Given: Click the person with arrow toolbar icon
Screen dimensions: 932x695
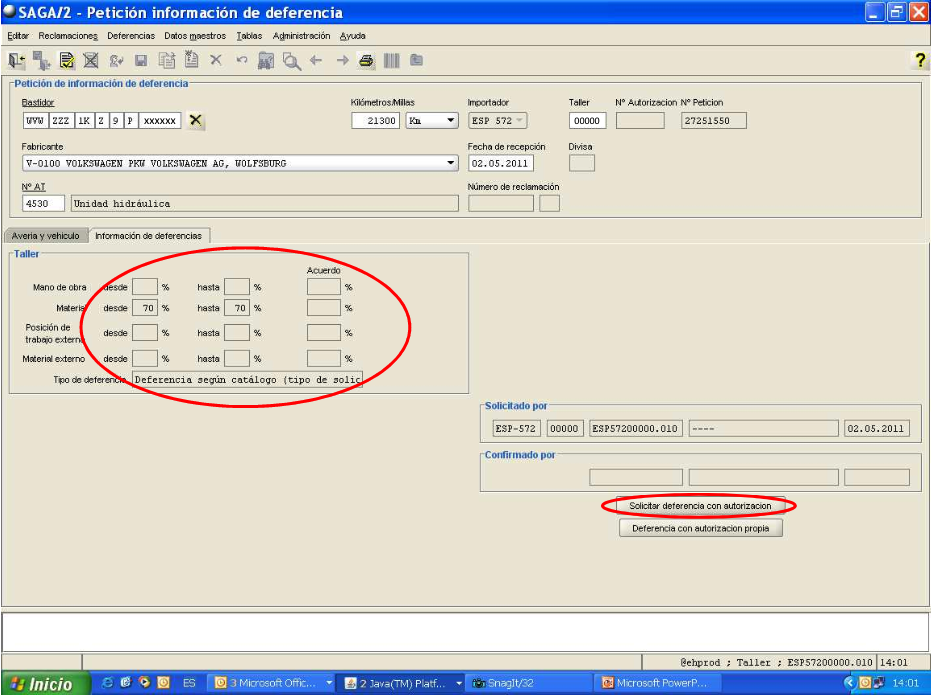Looking at the screenshot, I should [x=116, y=60].
